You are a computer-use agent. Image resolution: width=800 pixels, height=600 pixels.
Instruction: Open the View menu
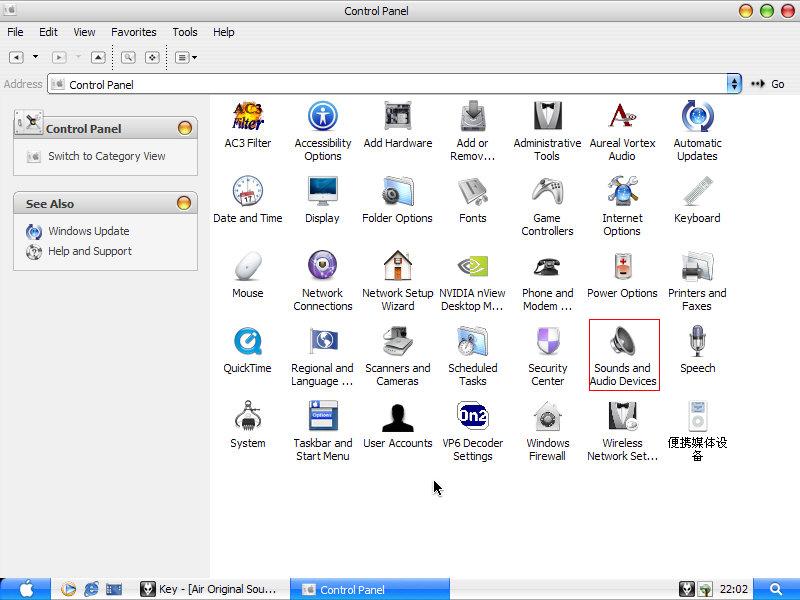pyautogui.click(x=84, y=32)
